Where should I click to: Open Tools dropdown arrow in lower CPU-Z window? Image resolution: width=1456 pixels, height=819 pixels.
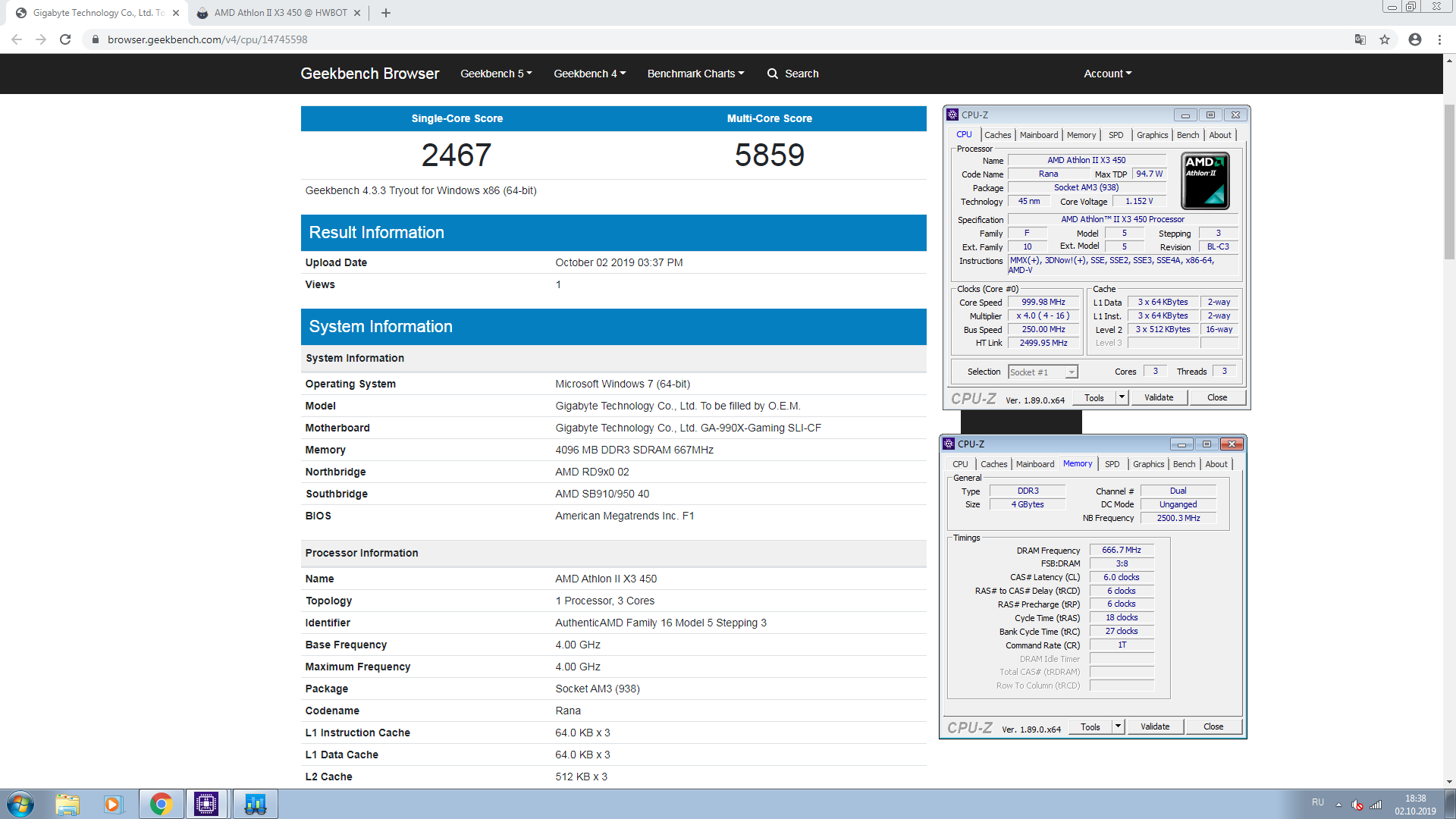pyautogui.click(x=1118, y=726)
